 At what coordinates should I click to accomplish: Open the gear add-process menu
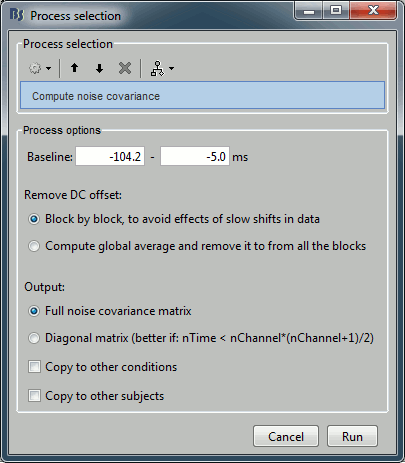click(x=35, y=69)
